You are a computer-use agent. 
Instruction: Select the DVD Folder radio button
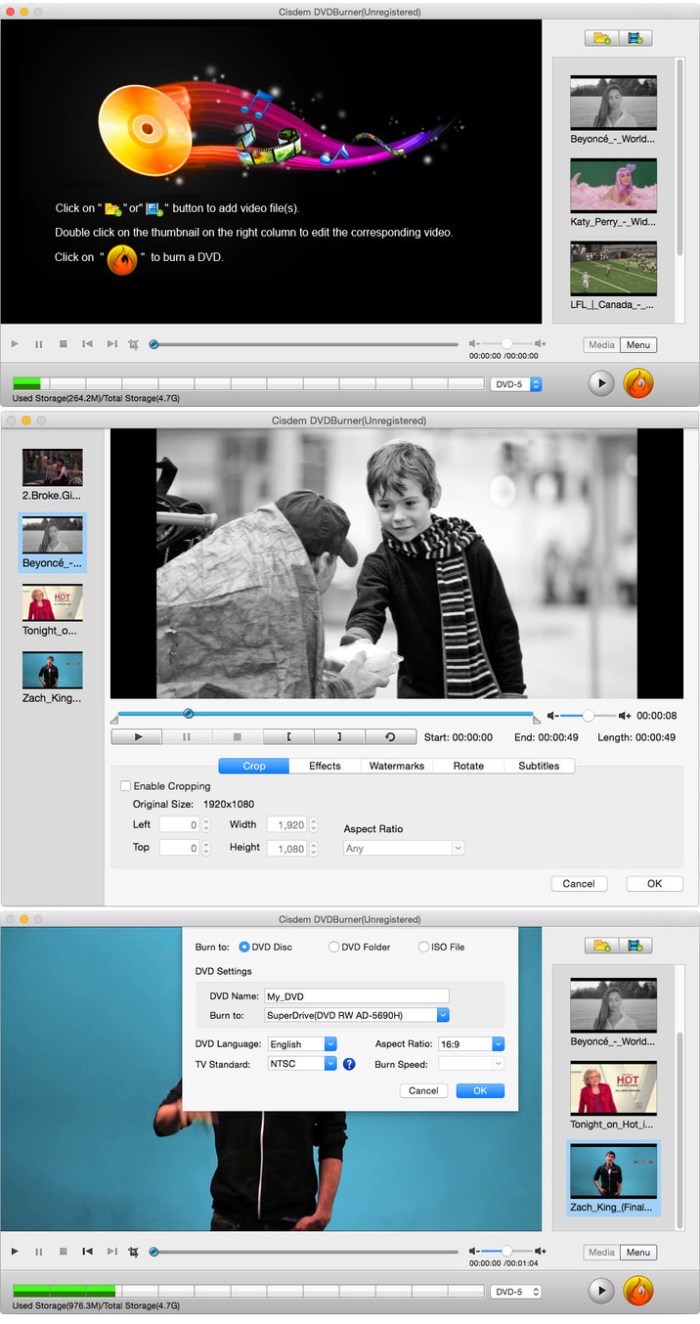click(334, 947)
